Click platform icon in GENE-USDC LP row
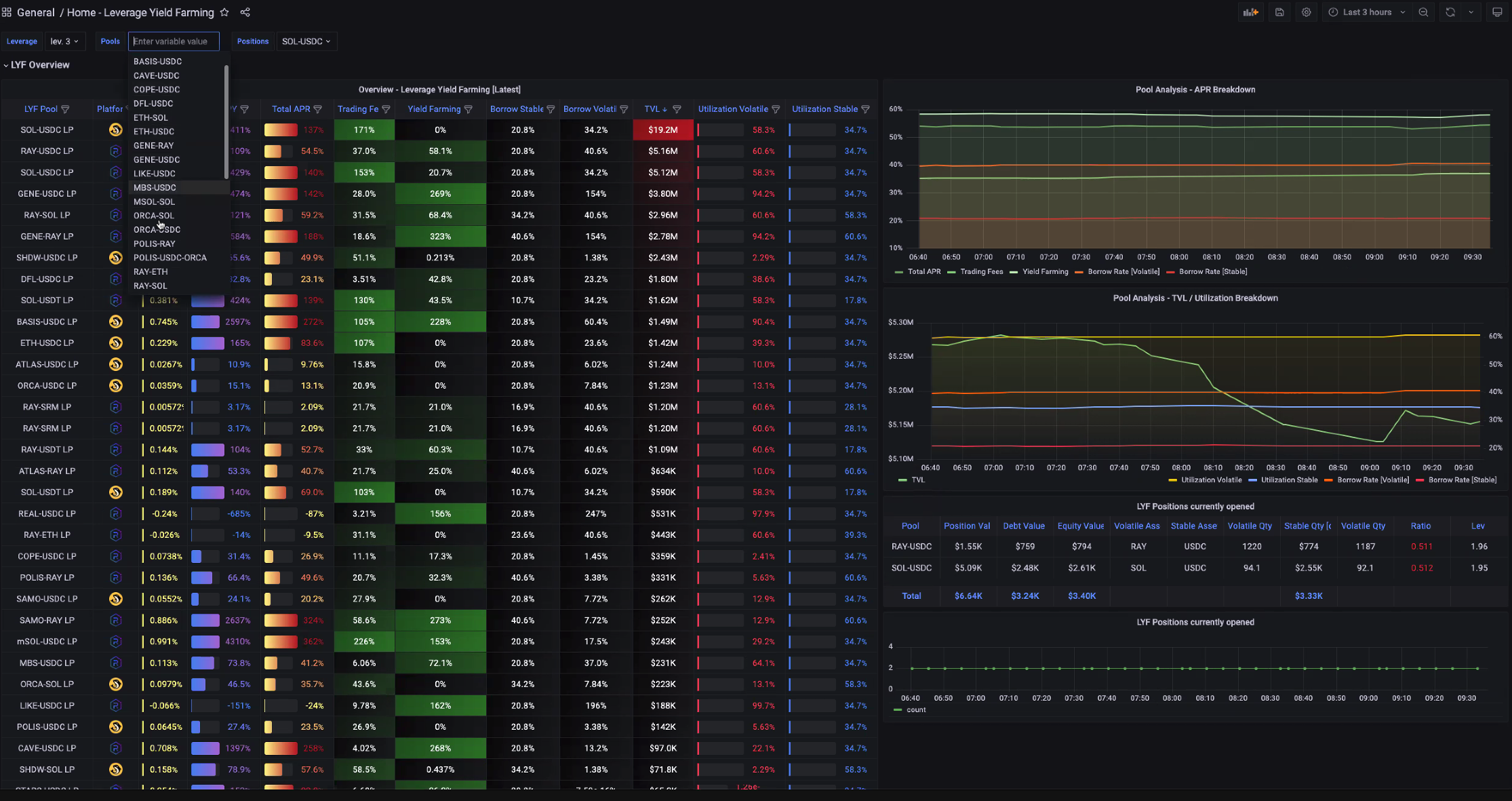1512x801 pixels. tap(116, 194)
